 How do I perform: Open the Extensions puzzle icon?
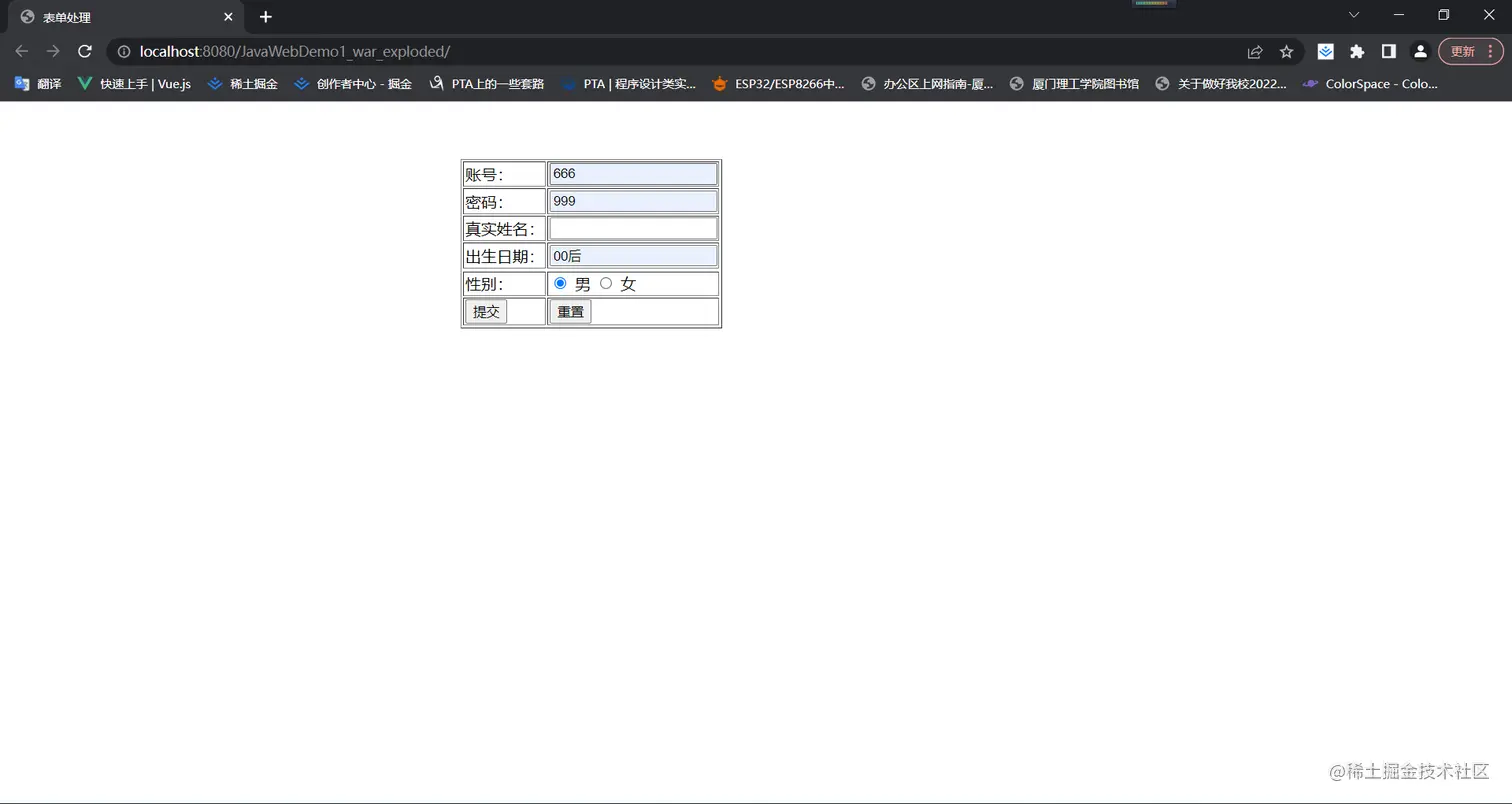pyautogui.click(x=1357, y=51)
